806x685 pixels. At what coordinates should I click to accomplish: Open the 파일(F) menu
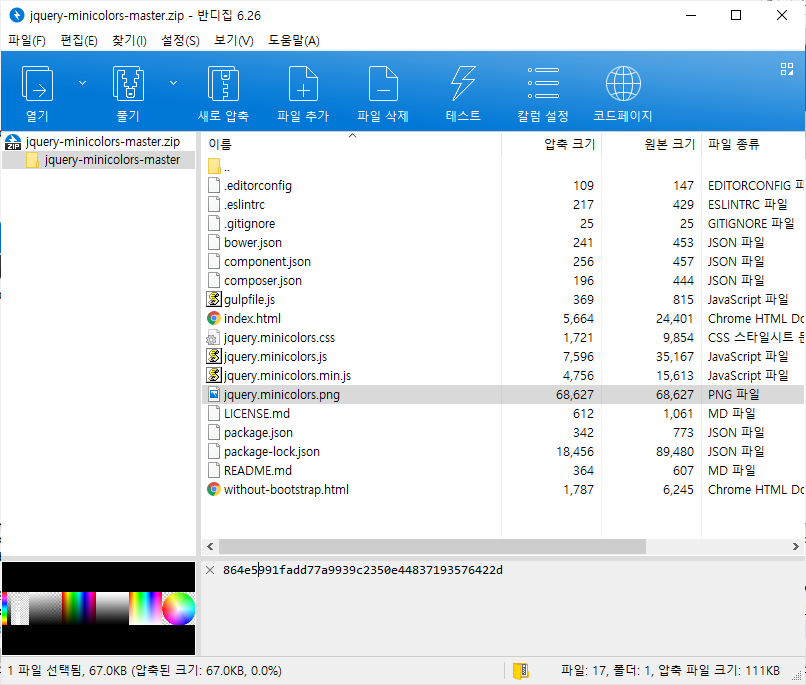27,40
